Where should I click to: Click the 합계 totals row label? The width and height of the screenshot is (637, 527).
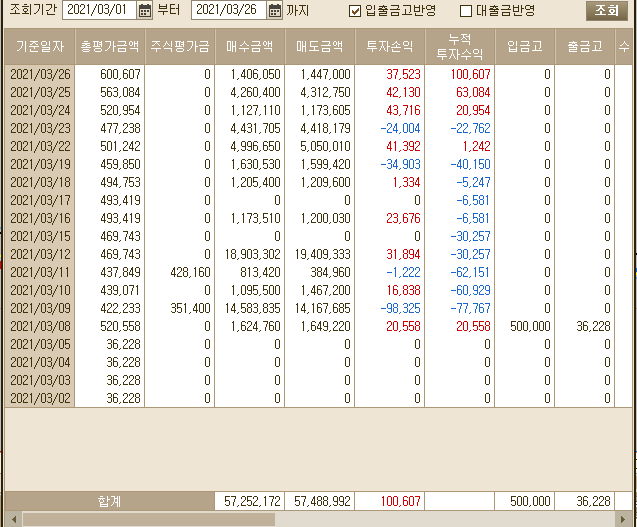click(x=110, y=501)
